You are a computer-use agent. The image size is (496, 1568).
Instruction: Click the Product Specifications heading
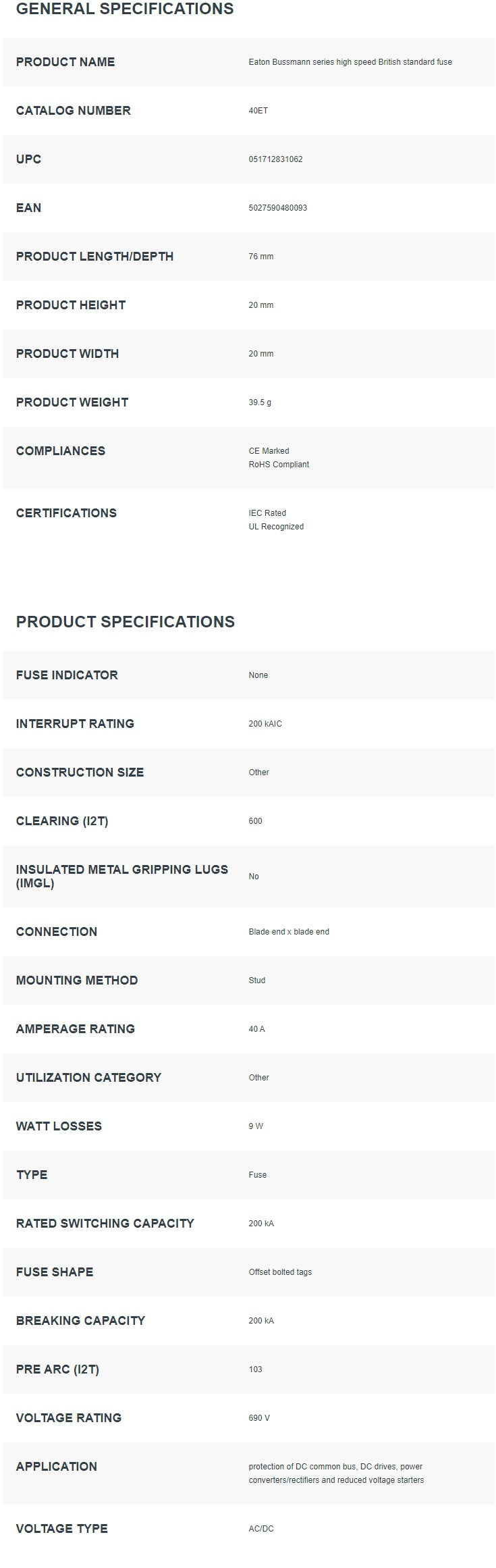point(126,622)
